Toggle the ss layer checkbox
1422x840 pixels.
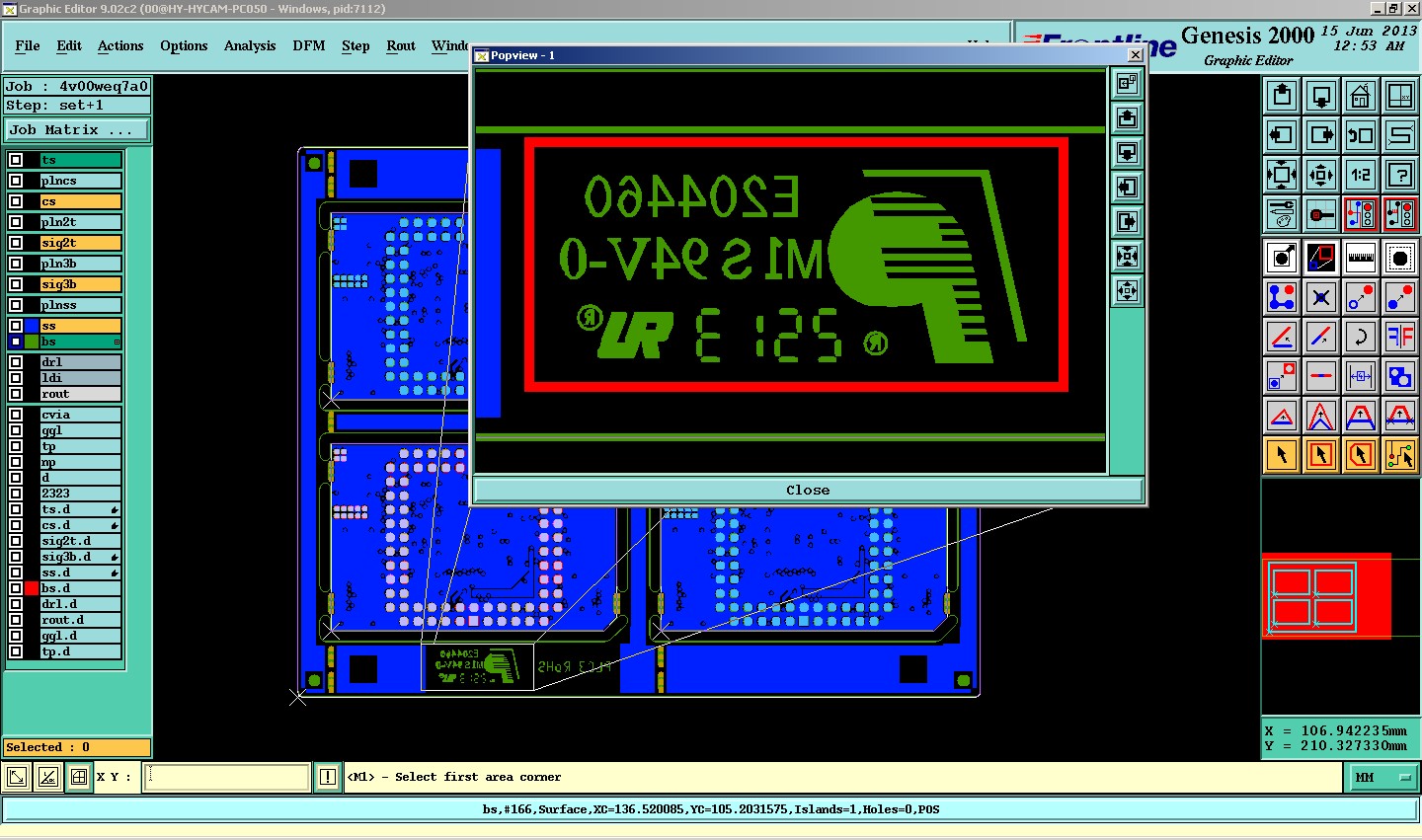pos(16,326)
